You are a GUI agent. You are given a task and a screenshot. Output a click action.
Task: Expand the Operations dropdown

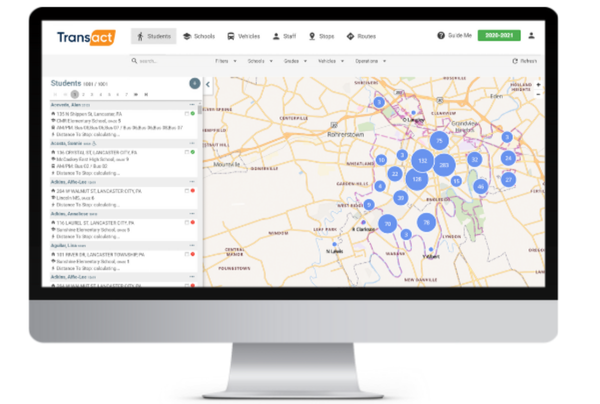(x=370, y=61)
